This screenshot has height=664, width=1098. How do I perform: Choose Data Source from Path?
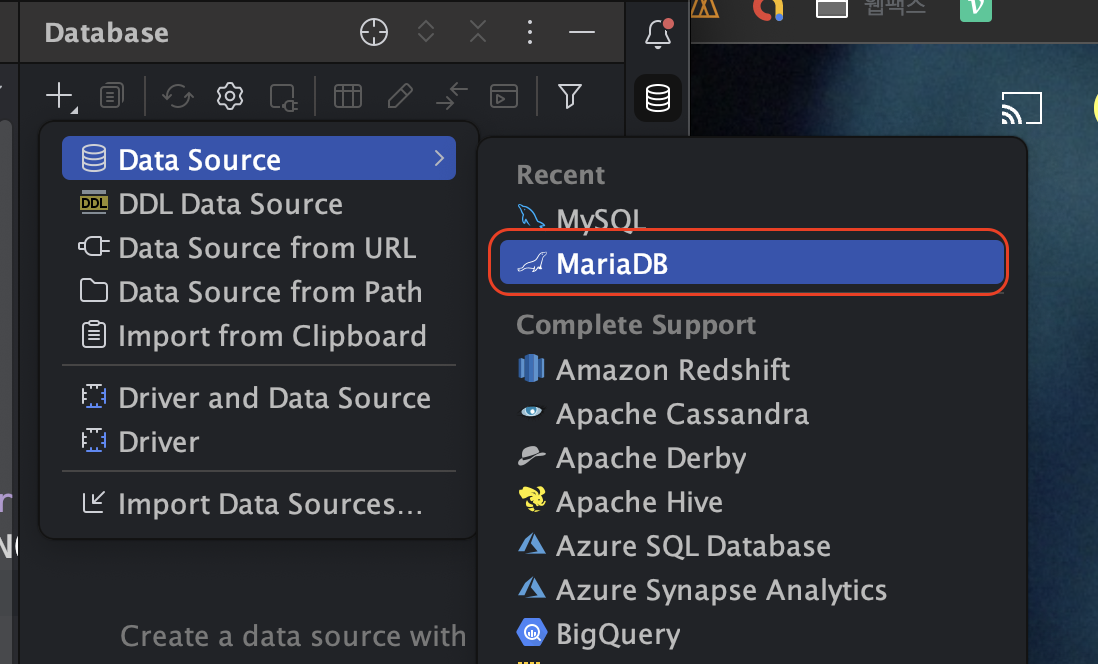[x=259, y=291]
